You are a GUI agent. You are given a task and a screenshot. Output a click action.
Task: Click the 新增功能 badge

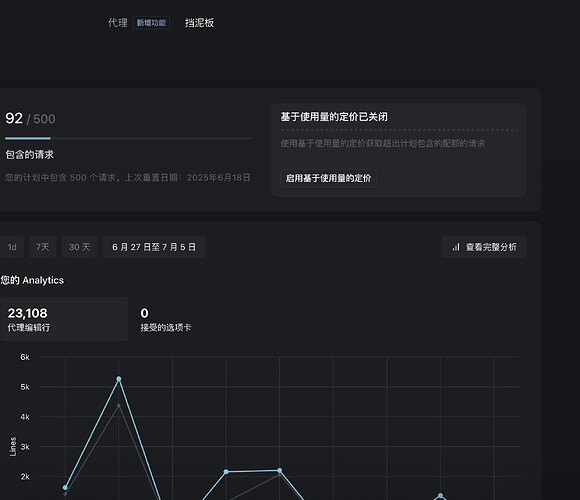[x=151, y=23]
